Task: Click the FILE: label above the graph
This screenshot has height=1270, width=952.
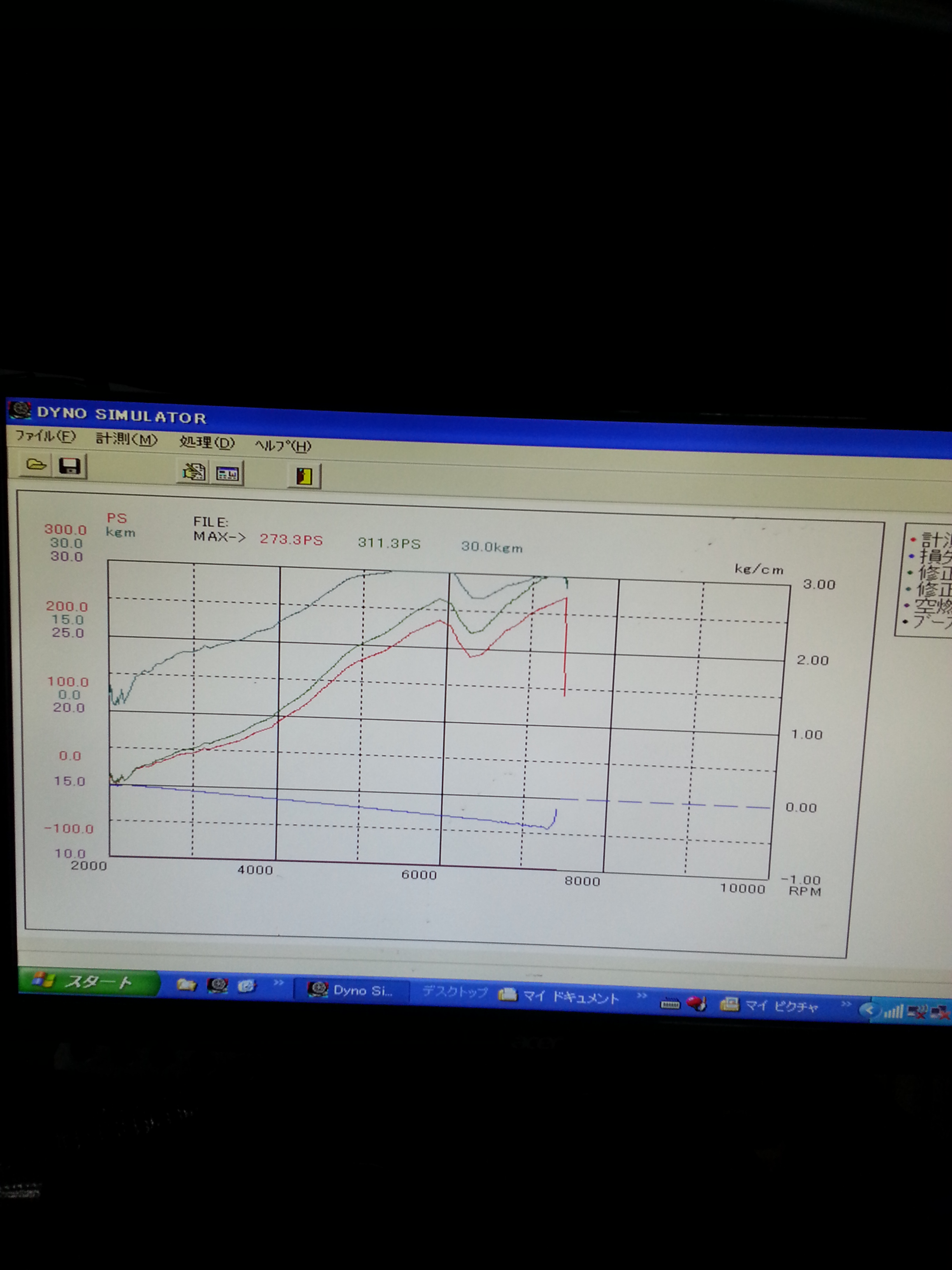Action: 211,522
